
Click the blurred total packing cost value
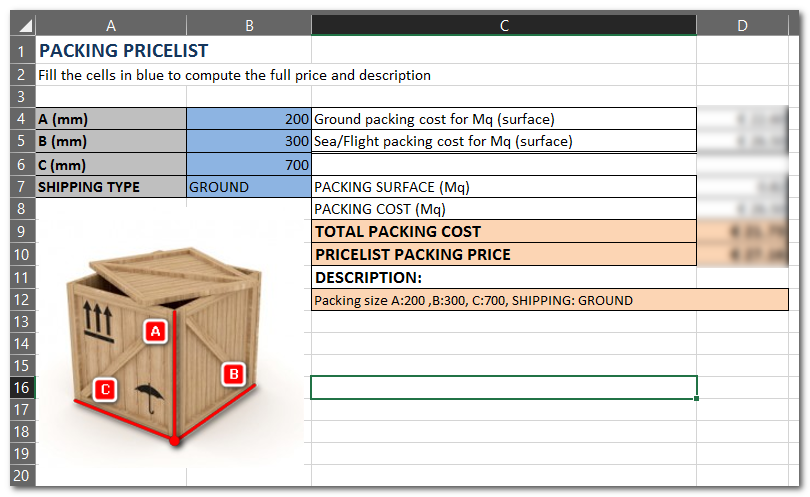coord(742,231)
